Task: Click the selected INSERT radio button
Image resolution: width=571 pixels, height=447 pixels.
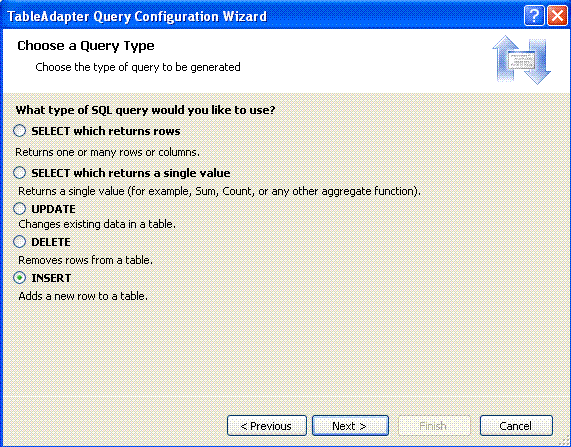Action: tap(20, 278)
